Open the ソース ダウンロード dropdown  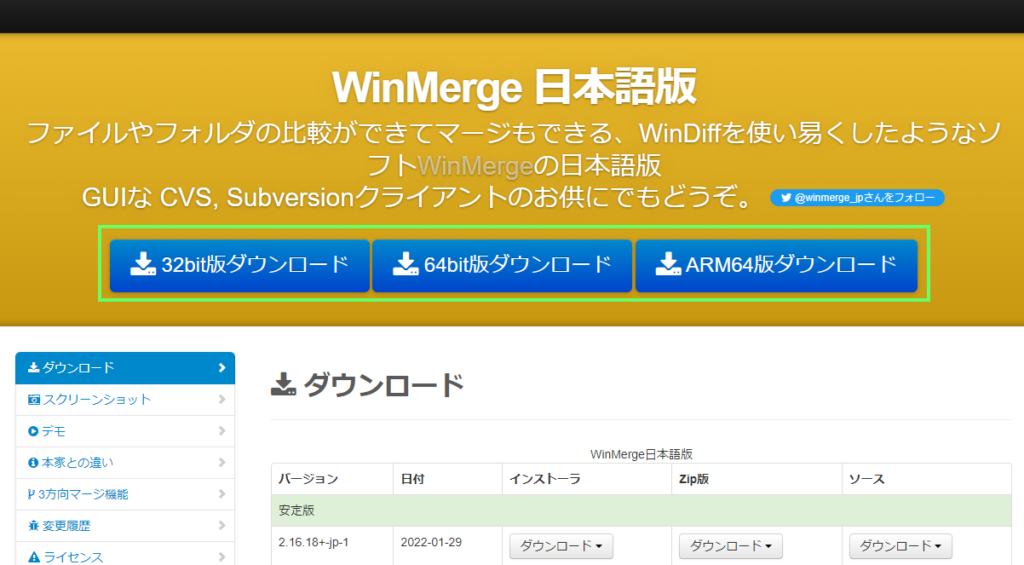point(900,546)
